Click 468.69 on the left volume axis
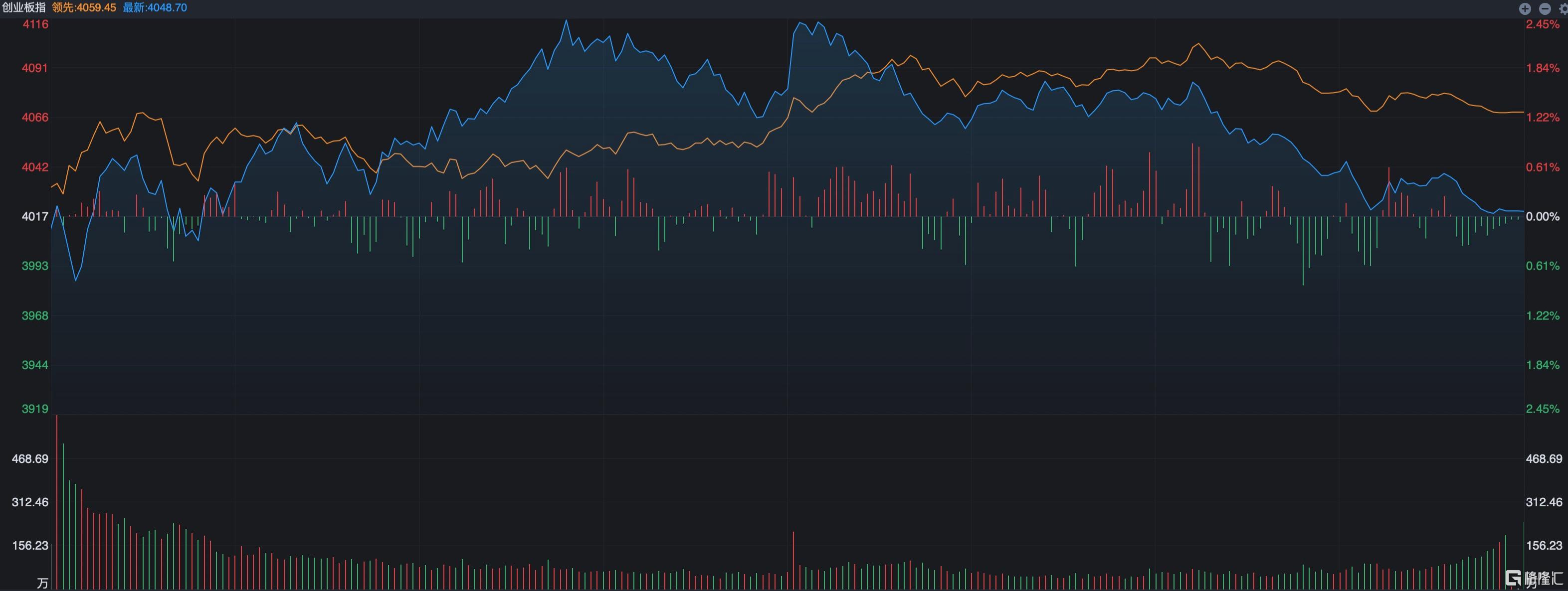 (x=30, y=458)
